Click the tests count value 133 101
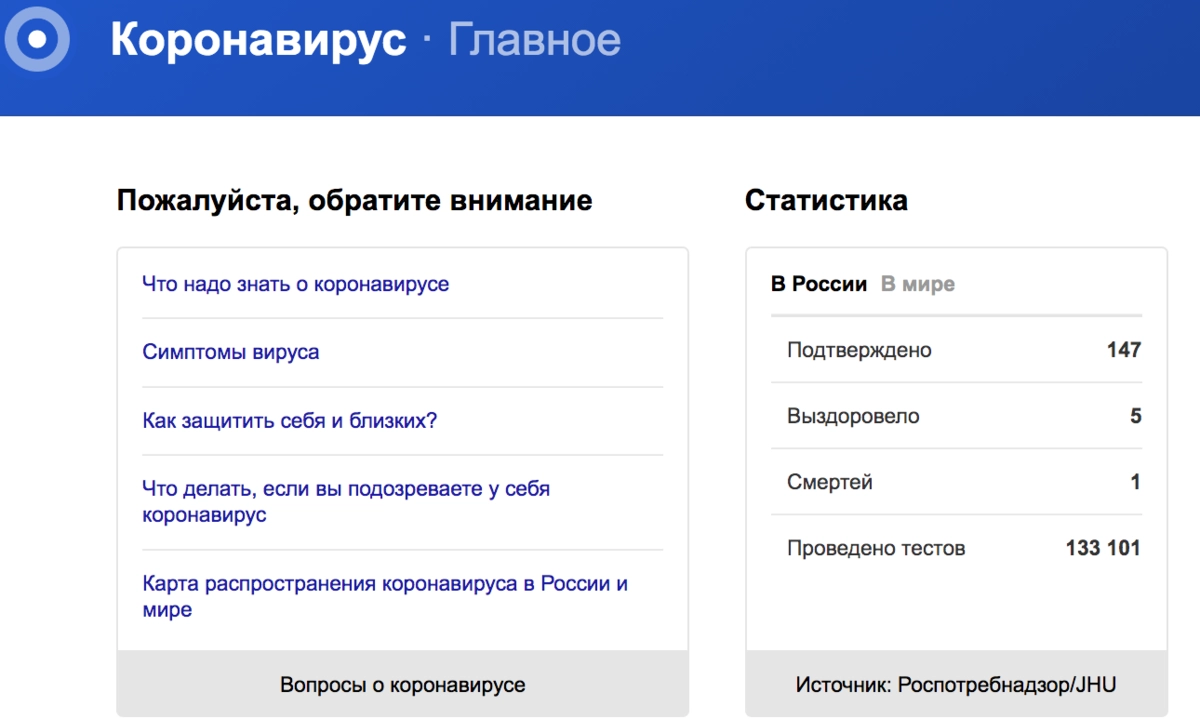Screen dimensions: 1200x719 (1102, 548)
